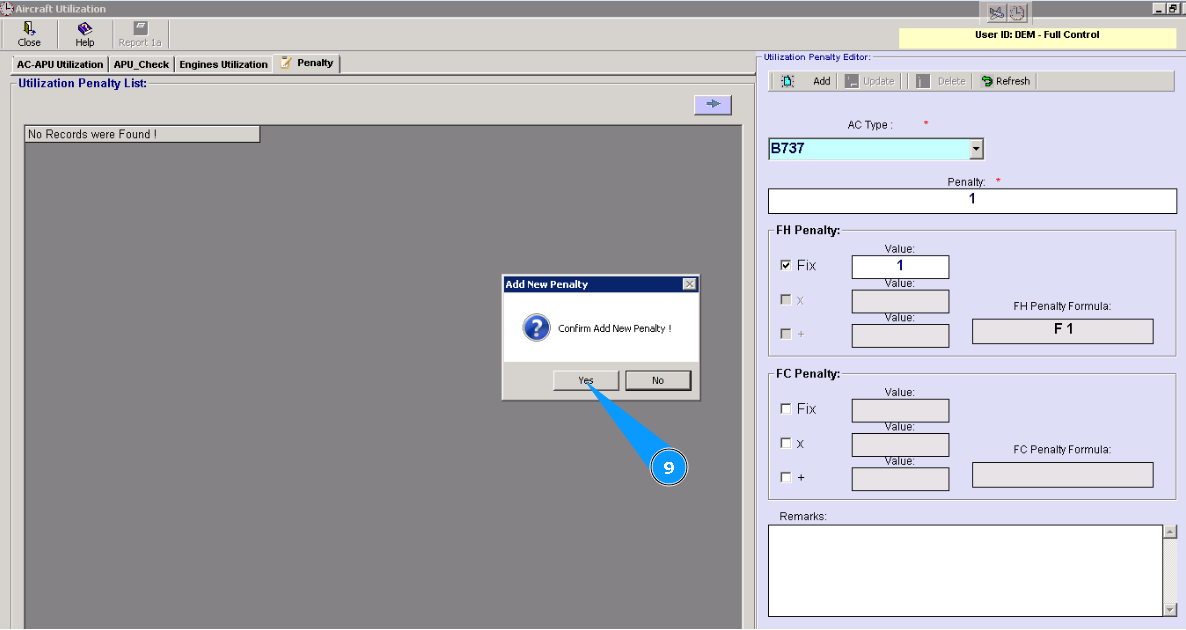Click the airplane icon in title bar
The width and height of the screenshot is (1186, 630).
[997, 13]
